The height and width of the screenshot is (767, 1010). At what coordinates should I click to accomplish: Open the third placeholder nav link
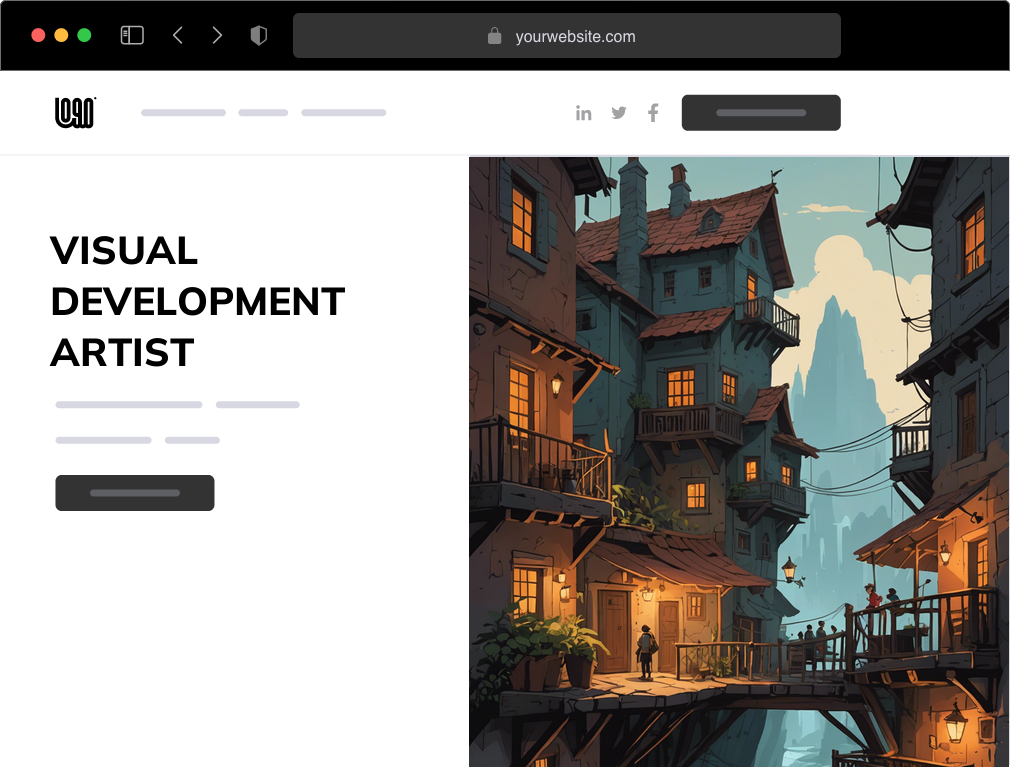pyautogui.click(x=344, y=113)
